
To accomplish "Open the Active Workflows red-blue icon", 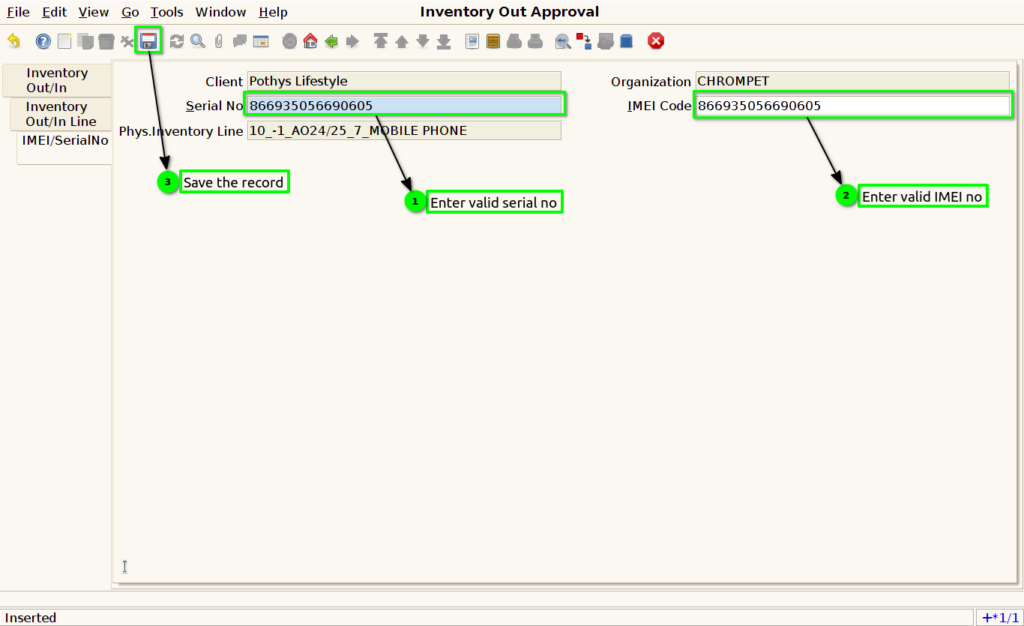I will pyautogui.click(x=583, y=41).
